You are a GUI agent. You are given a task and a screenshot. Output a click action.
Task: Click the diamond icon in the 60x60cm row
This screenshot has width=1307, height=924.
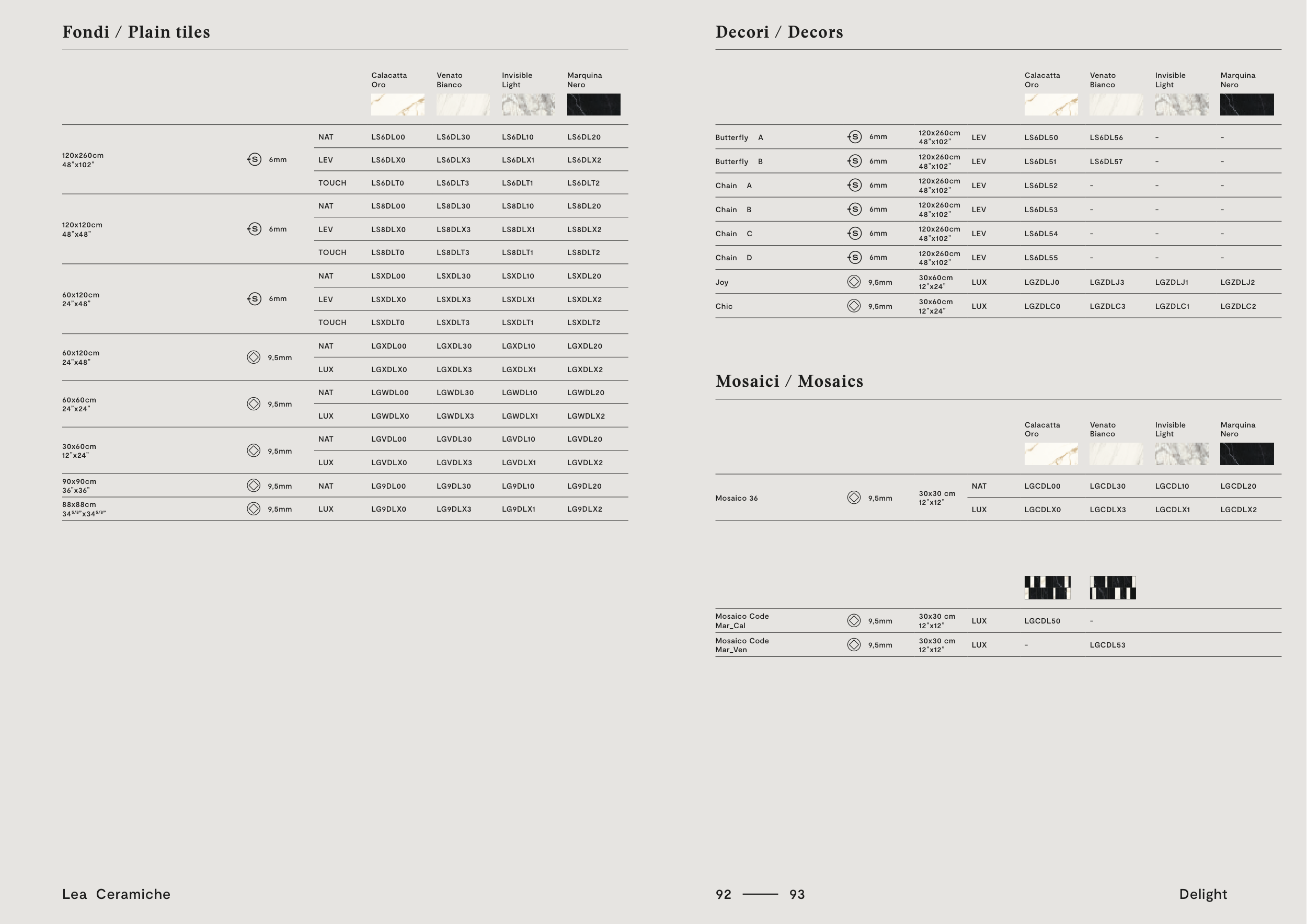[x=254, y=404]
